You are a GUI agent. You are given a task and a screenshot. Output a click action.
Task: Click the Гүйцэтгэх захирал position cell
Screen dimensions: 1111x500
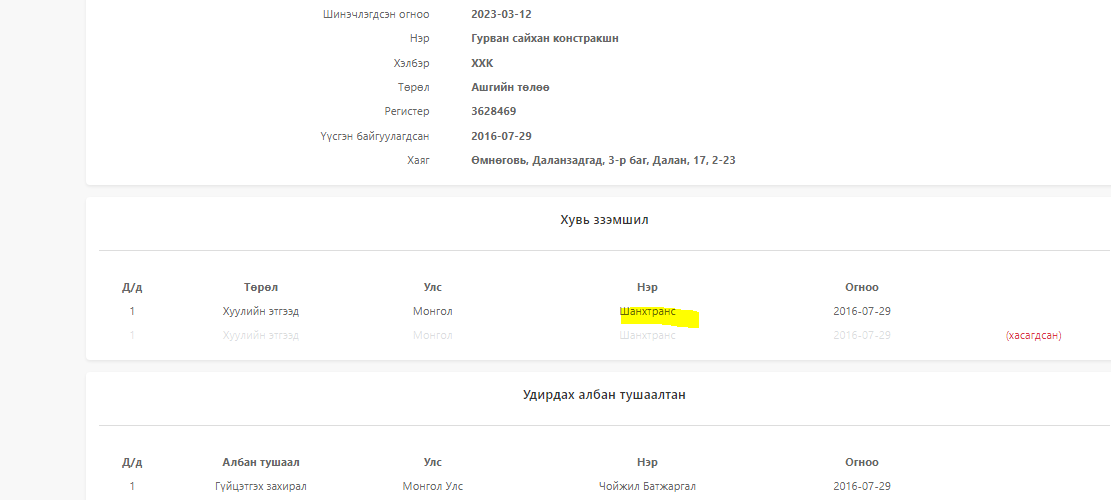click(x=261, y=486)
